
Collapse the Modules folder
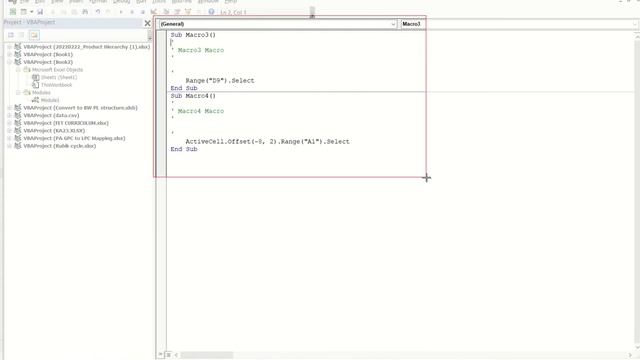(x=18, y=93)
